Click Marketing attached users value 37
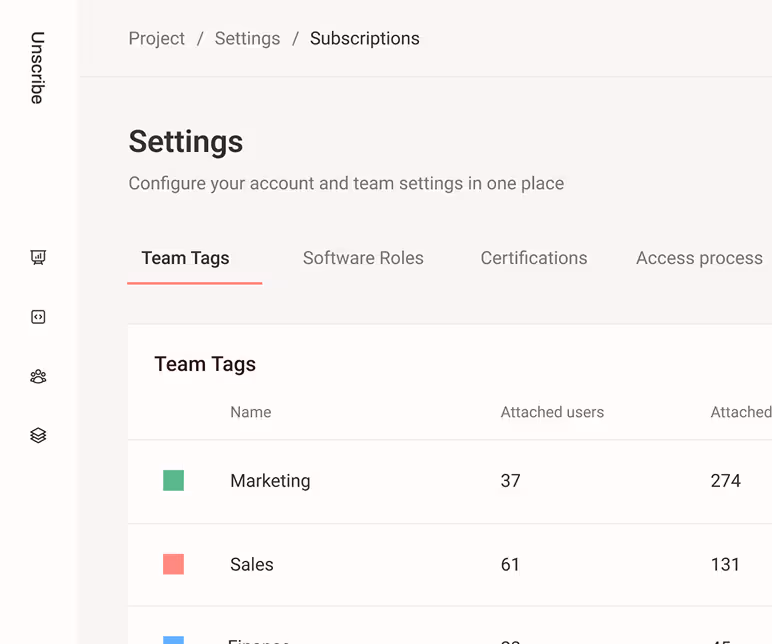The image size is (772, 644). [x=510, y=481]
